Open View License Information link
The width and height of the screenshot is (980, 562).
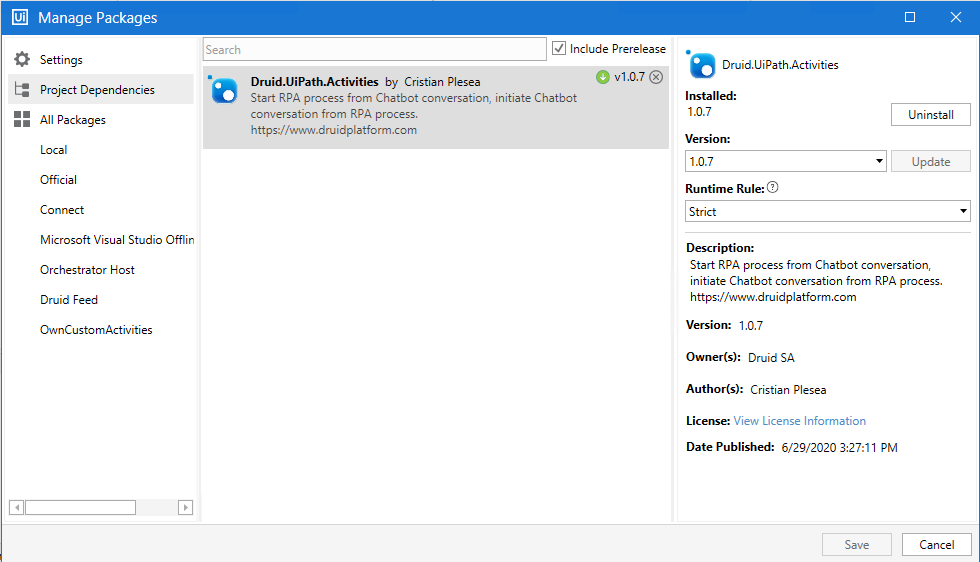pyautogui.click(x=800, y=421)
